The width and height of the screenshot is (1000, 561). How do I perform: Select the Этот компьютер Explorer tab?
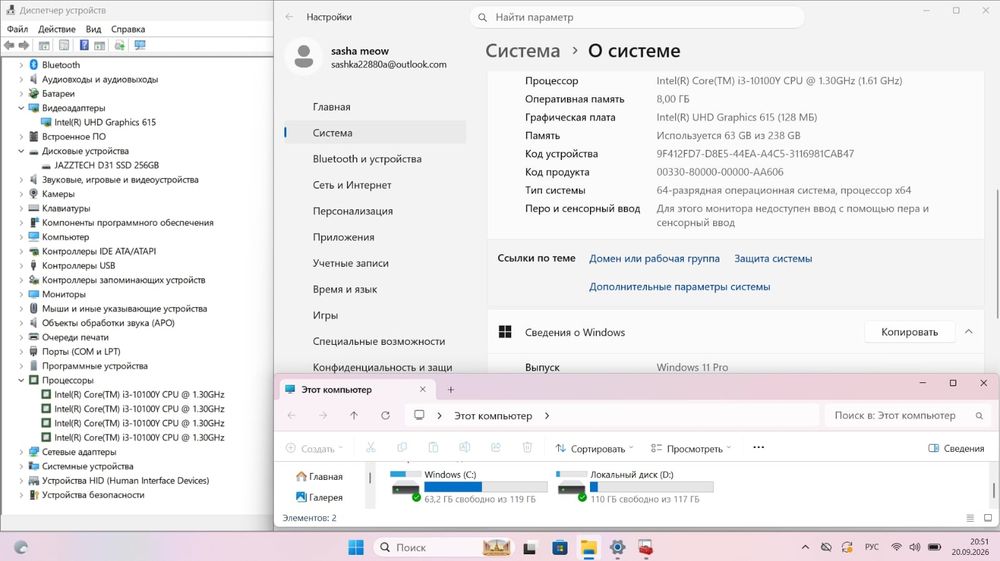coord(355,390)
